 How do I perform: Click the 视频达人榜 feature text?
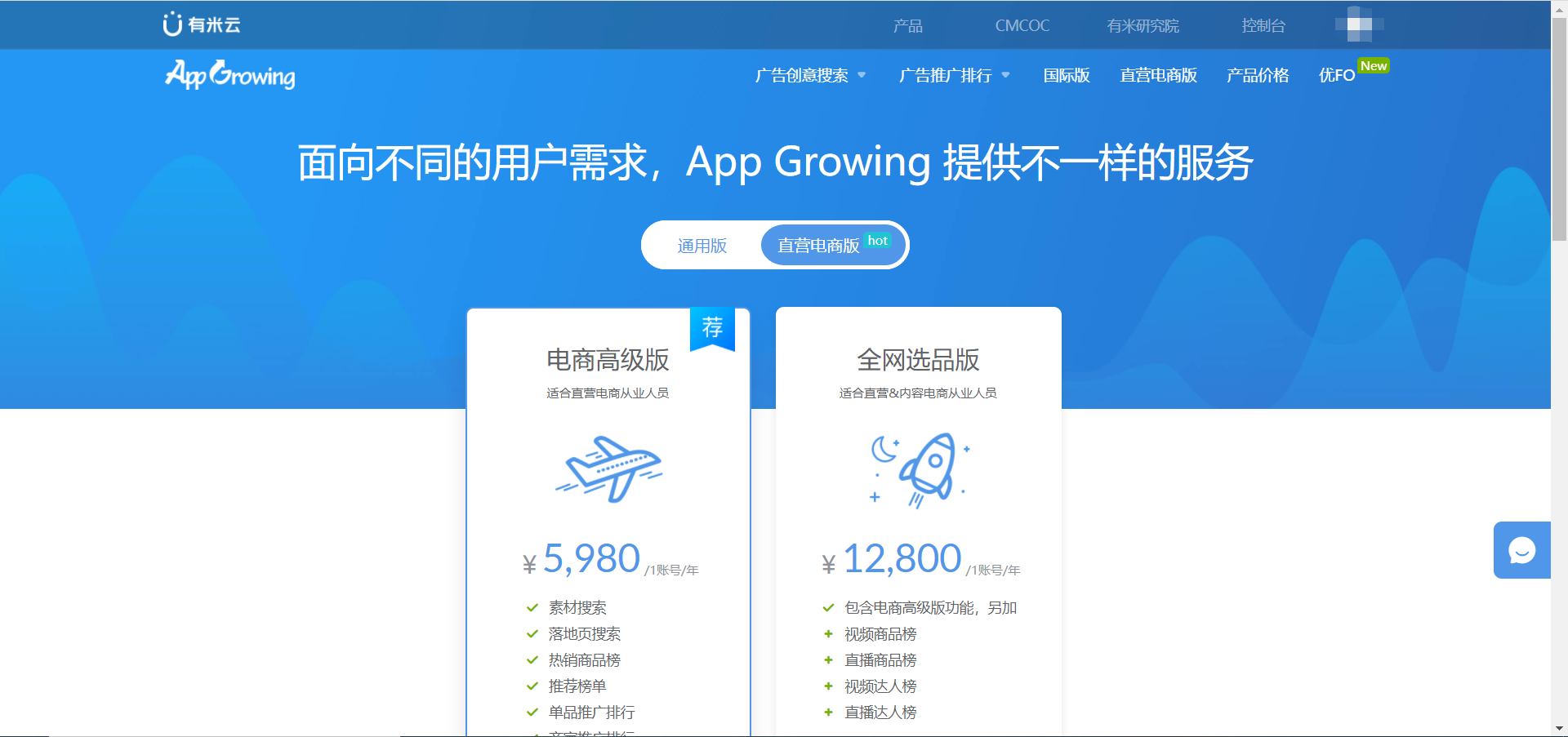tap(880, 686)
